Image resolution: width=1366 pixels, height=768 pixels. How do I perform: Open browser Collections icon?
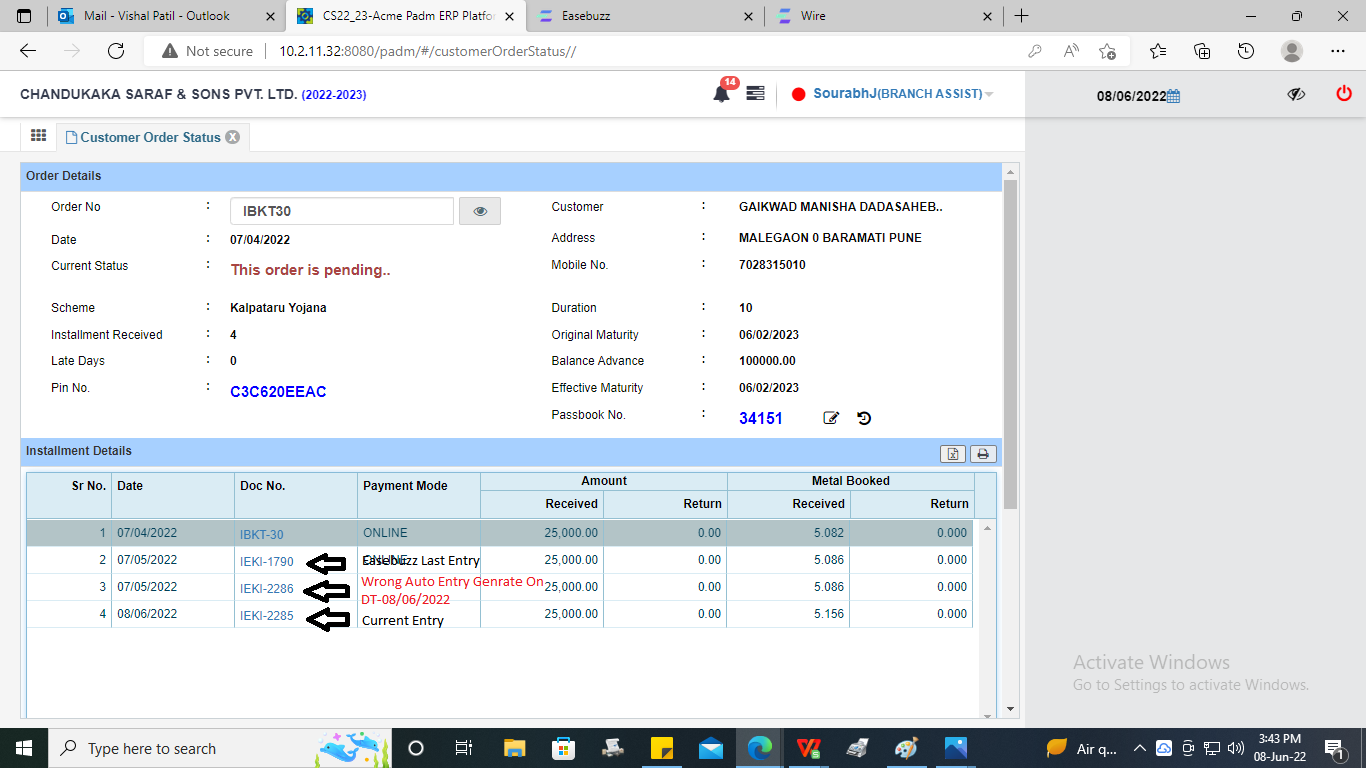1202,51
